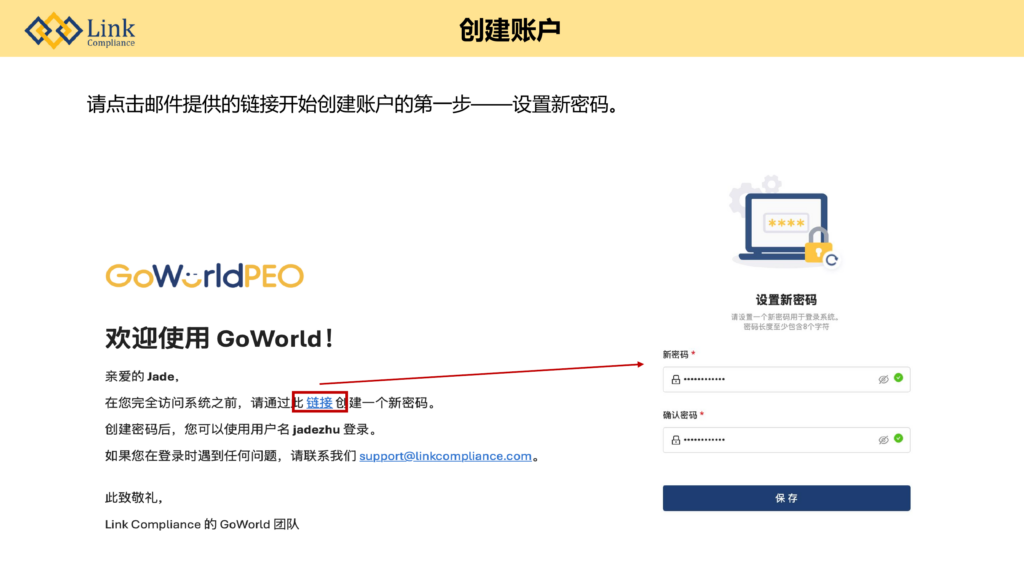Click green checkmark in 确认密码 field
1024x576 pixels.
(x=898, y=439)
